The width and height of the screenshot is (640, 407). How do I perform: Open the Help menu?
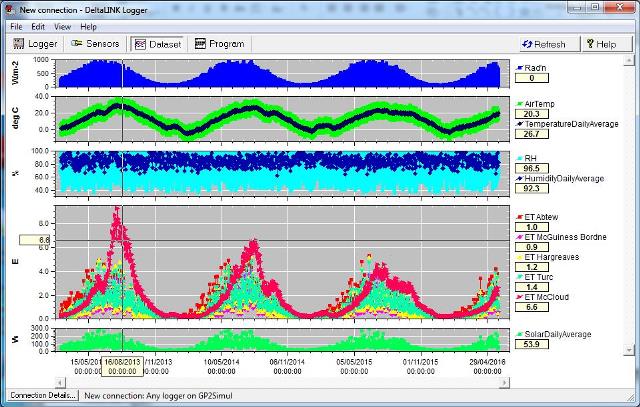[x=88, y=27]
